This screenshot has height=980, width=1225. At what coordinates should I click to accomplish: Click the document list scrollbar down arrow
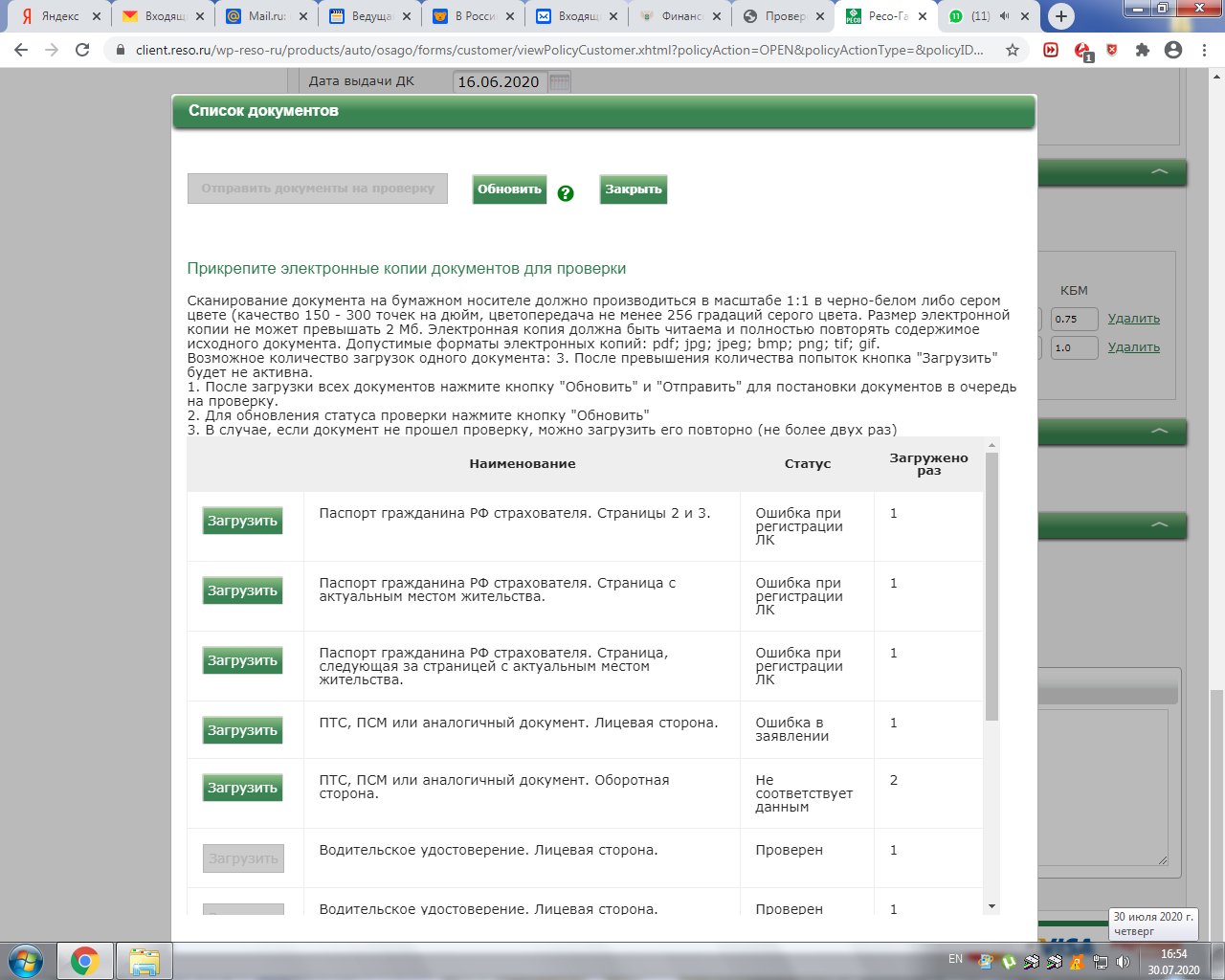[991, 906]
